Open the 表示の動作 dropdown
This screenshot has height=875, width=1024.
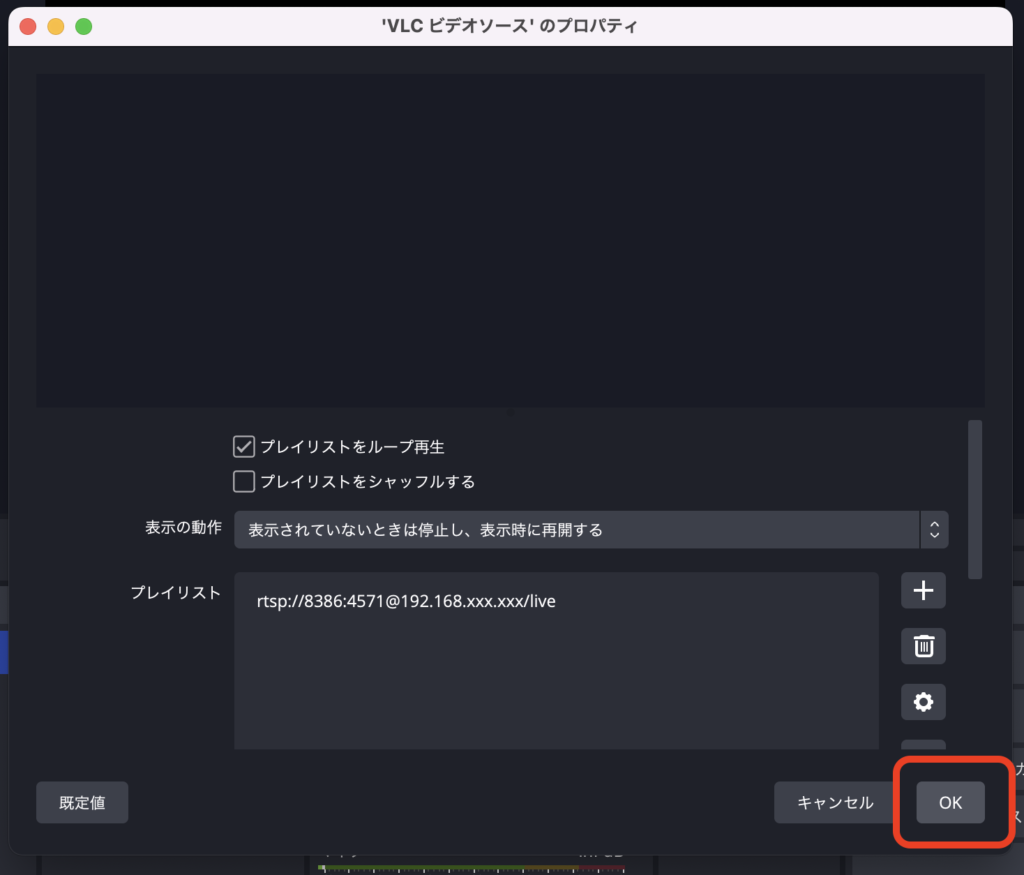pos(591,530)
